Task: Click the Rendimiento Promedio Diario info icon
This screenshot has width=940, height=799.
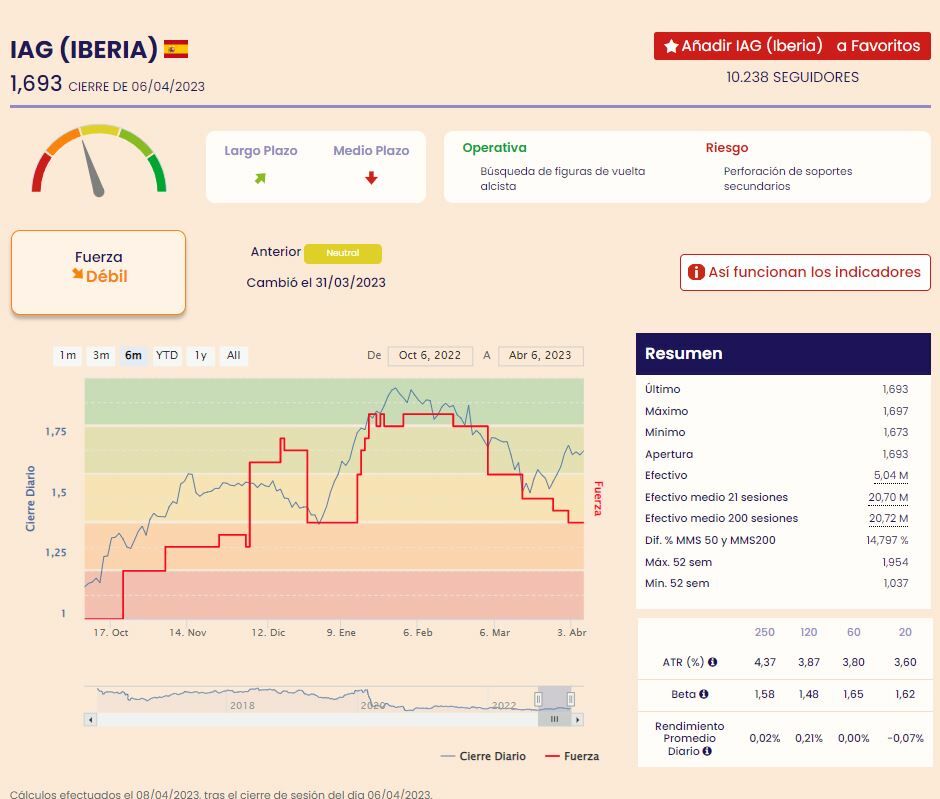Action: 707,751
